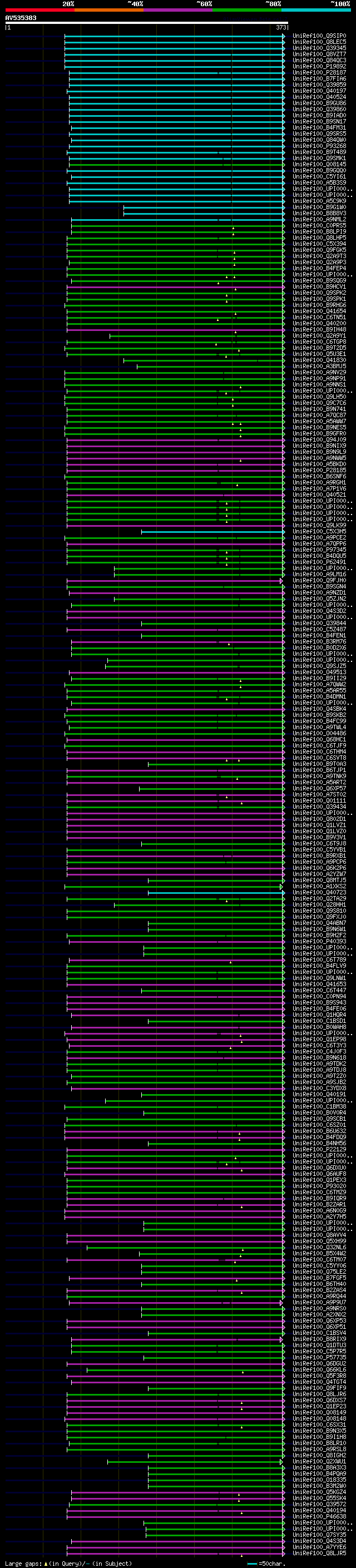Open hit UniRef100_P19892
Screen dimensions: 356x1568
pos(319,66)
